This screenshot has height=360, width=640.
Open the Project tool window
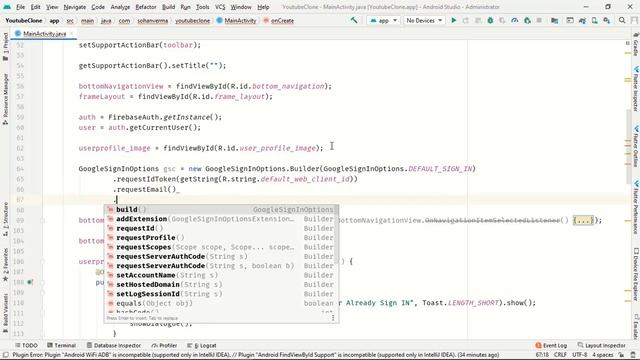click(x=5, y=46)
